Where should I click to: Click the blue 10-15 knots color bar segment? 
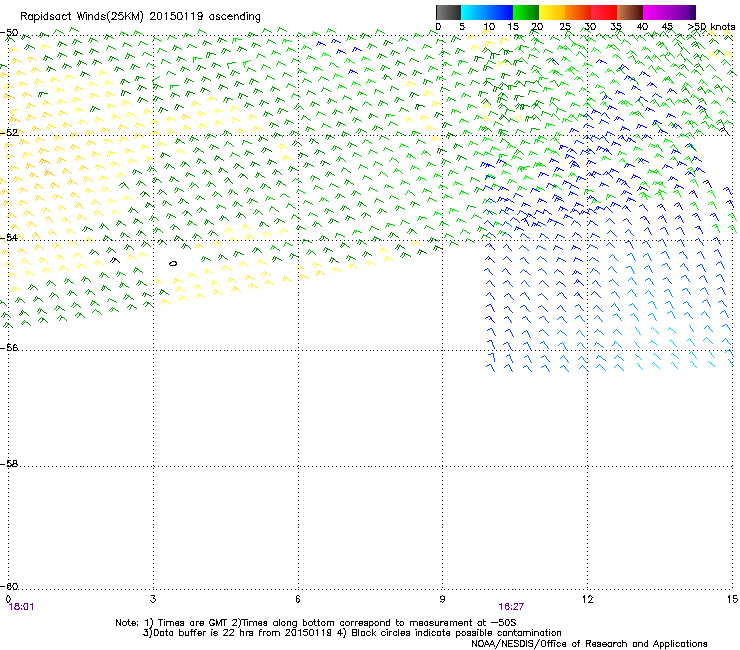pyautogui.click(x=500, y=12)
